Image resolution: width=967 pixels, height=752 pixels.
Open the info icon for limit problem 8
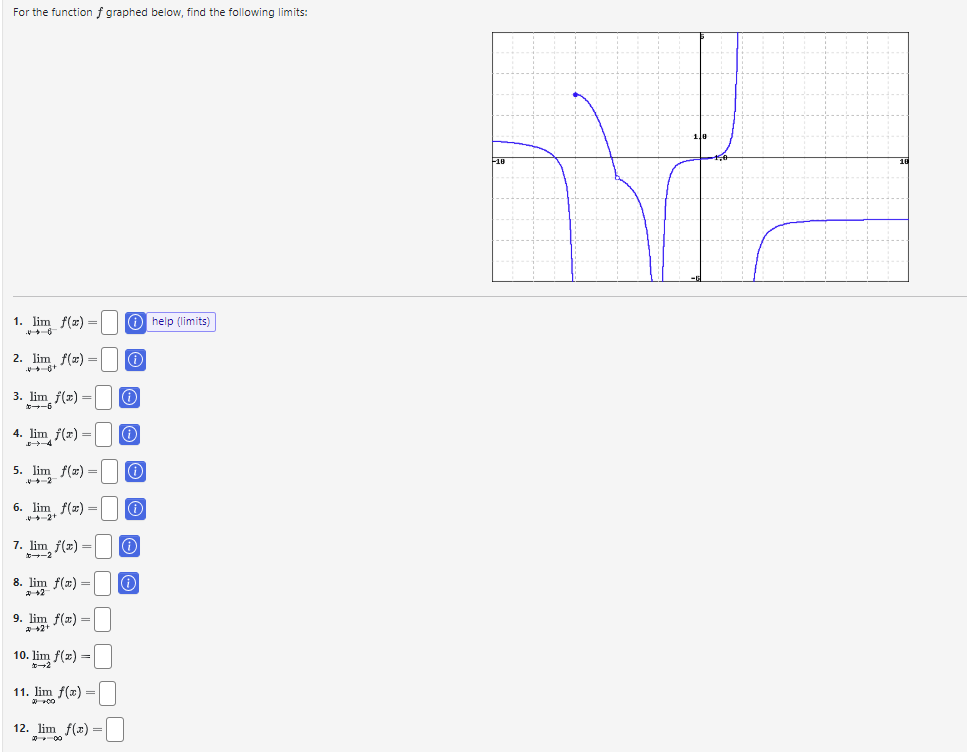point(128,583)
